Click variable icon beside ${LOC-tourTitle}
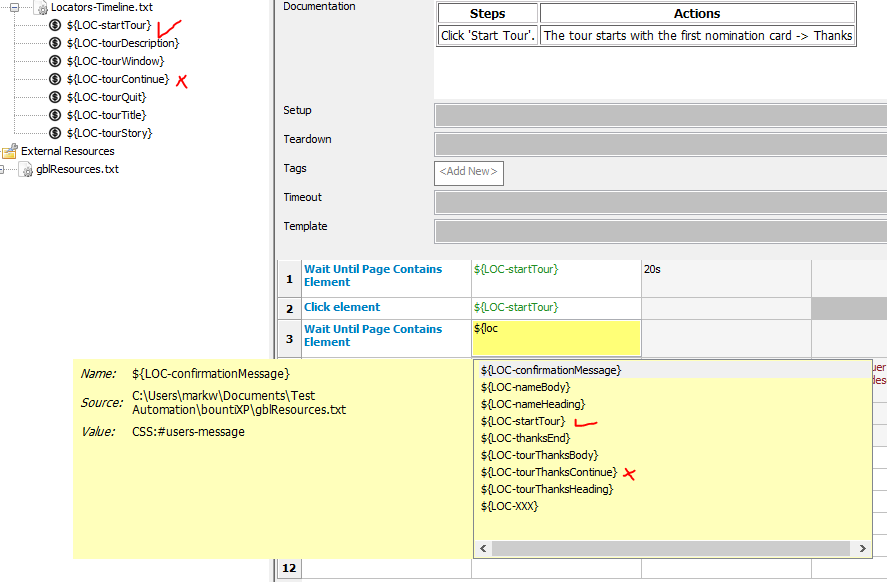 click(55, 115)
